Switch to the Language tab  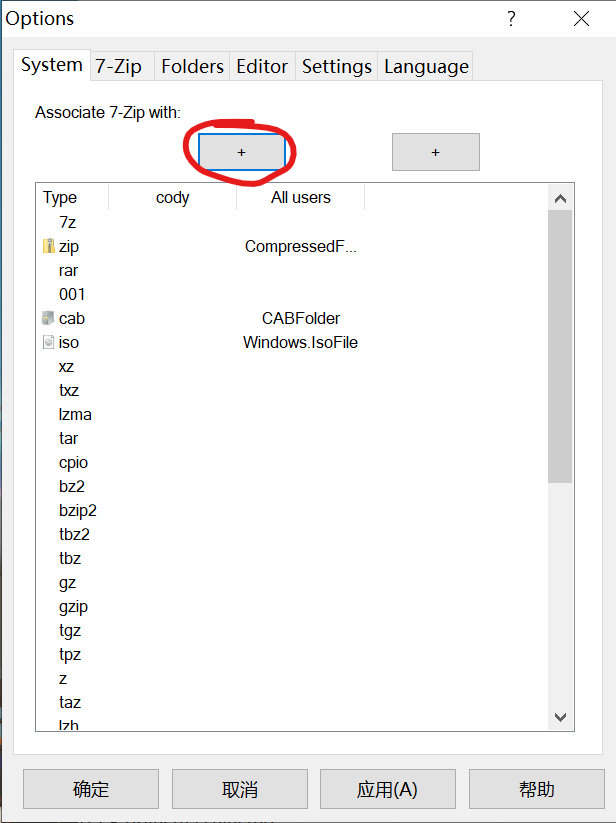pyautogui.click(x=426, y=66)
